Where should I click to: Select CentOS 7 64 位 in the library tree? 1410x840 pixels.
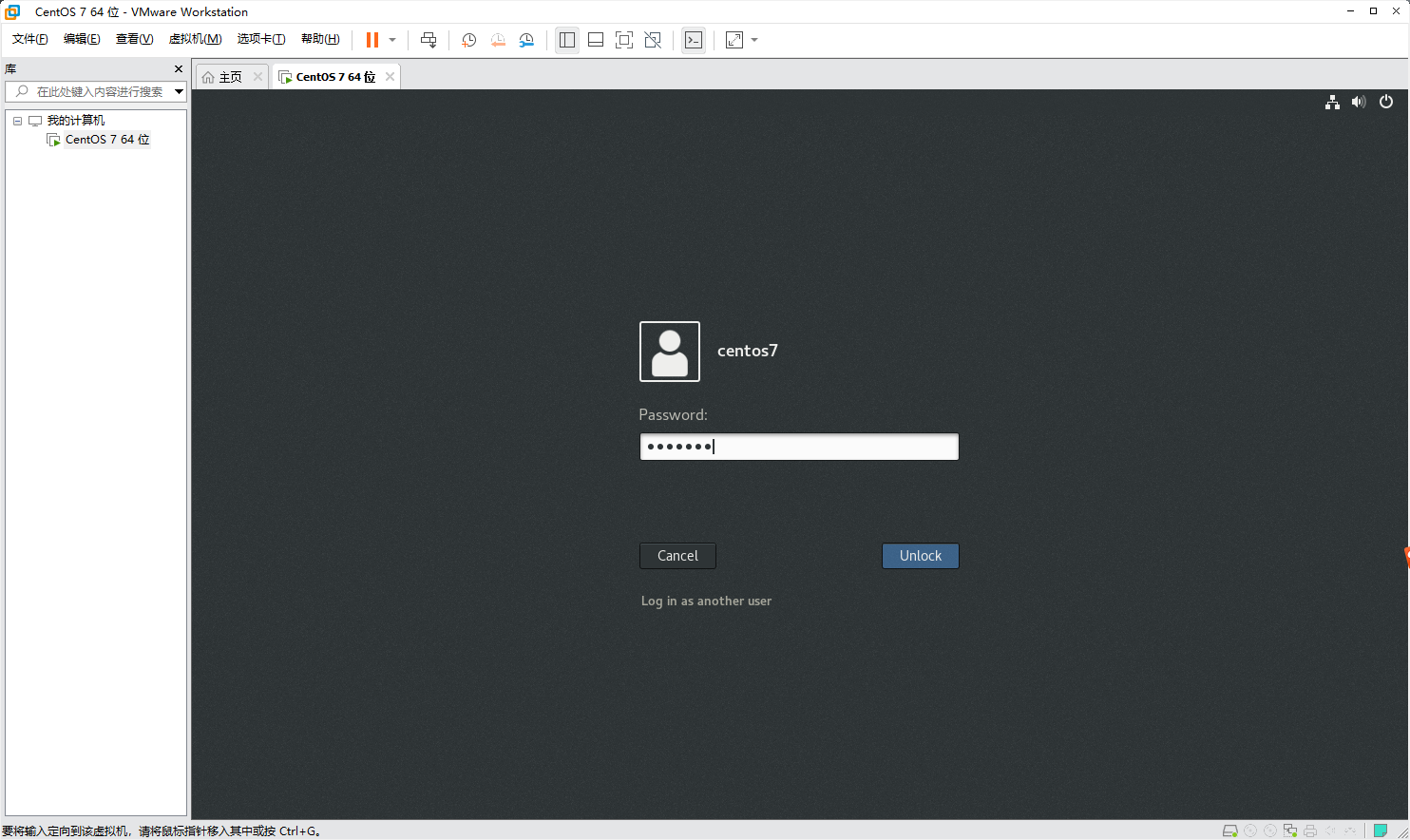(x=107, y=140)
